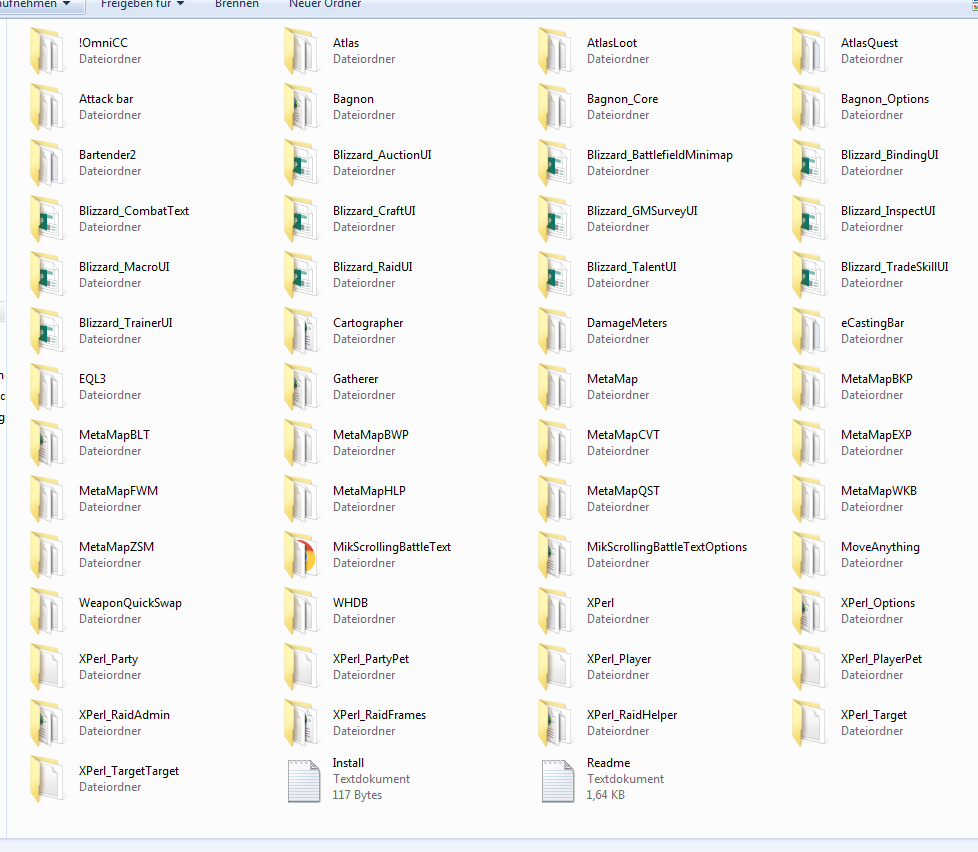The height and width of the screenshot is (852, 978).
Task: Click the XPerl_RaidHelper folder name
Action: 632,715
